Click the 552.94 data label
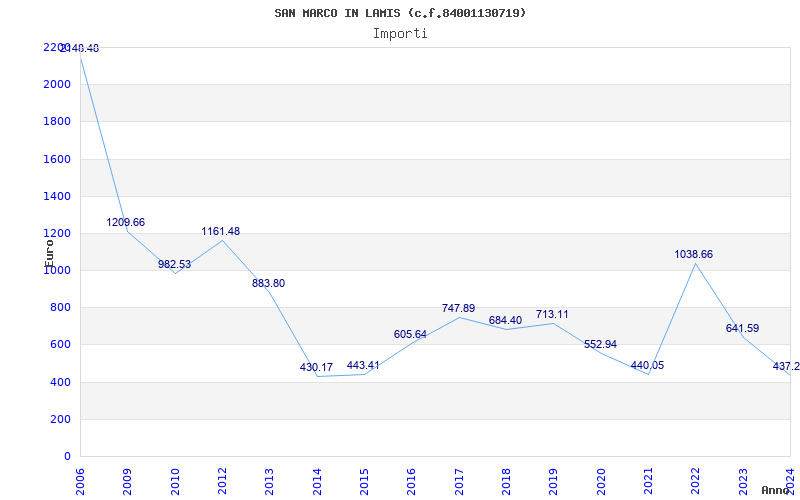 [600, 344]
